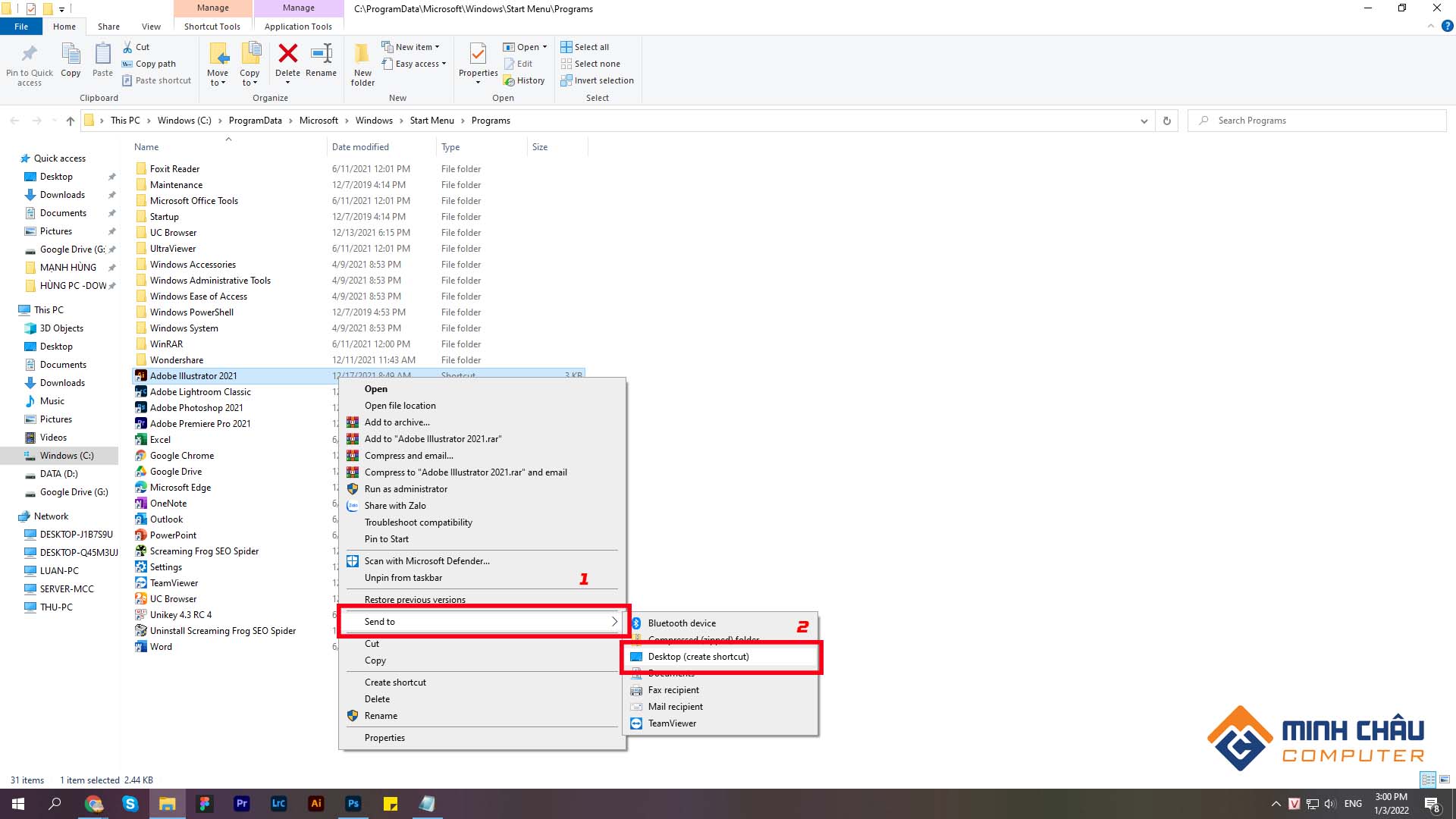Click the Search Programs box
The width and height of the screenshot is (1456, 819).
[1316, 121]
